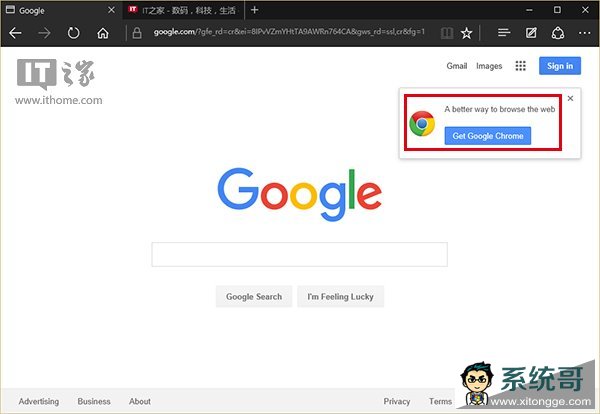Open the Google apps grid icon

520,66
